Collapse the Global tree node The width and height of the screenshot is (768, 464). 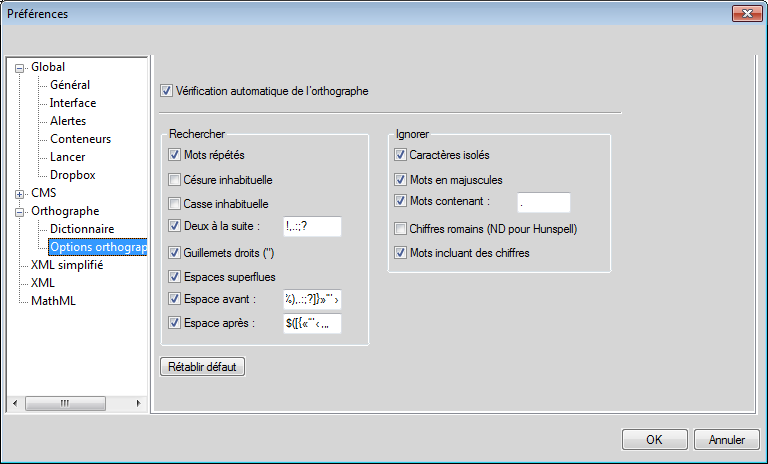19,68
